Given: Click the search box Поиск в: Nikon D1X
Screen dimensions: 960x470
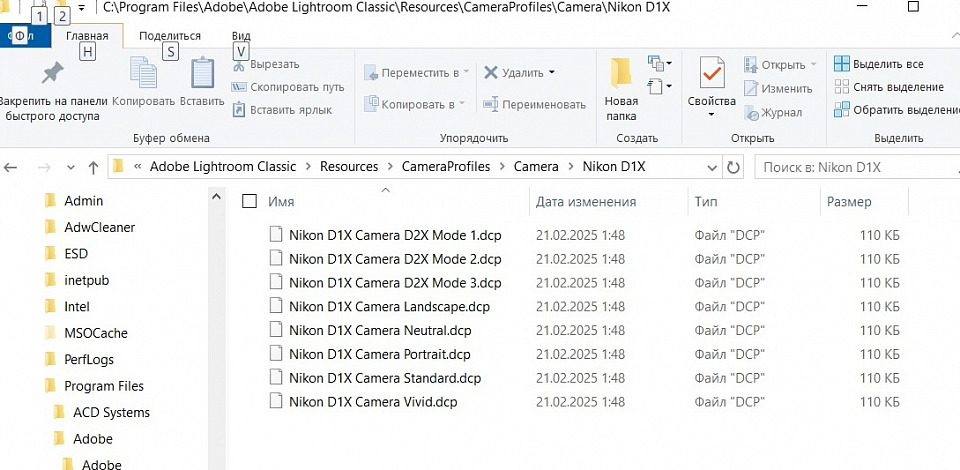Looking at the screenshot, I should [x=857, y=166].
